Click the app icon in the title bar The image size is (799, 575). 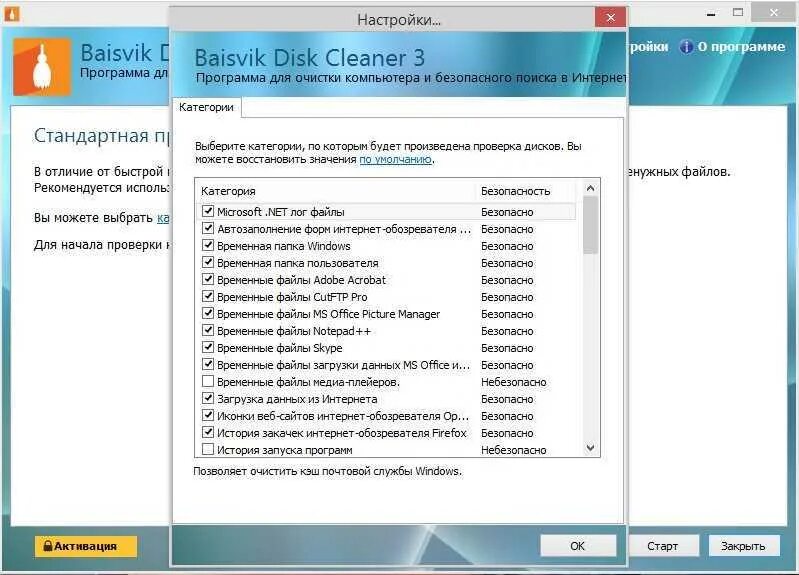(12, 14)
